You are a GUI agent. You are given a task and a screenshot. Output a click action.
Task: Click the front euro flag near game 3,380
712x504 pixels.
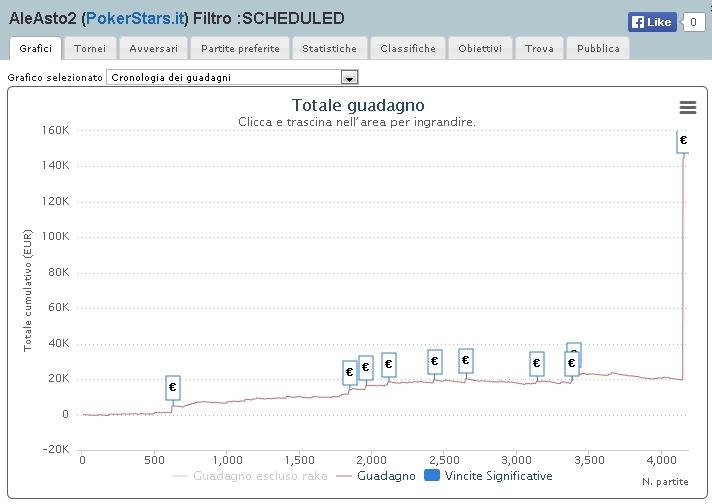click(572, 364)
